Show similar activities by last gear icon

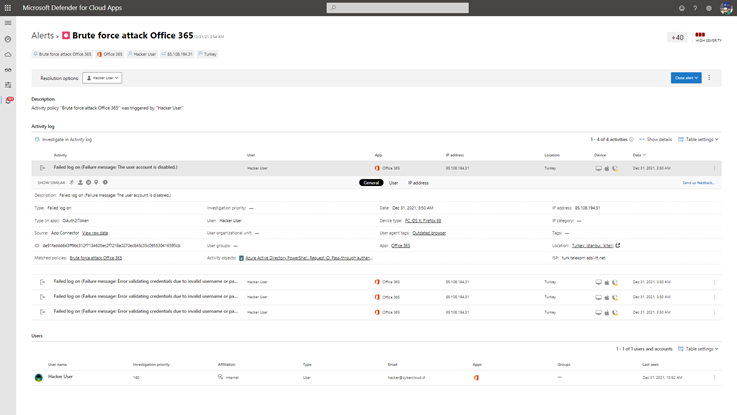coord(105,182)
